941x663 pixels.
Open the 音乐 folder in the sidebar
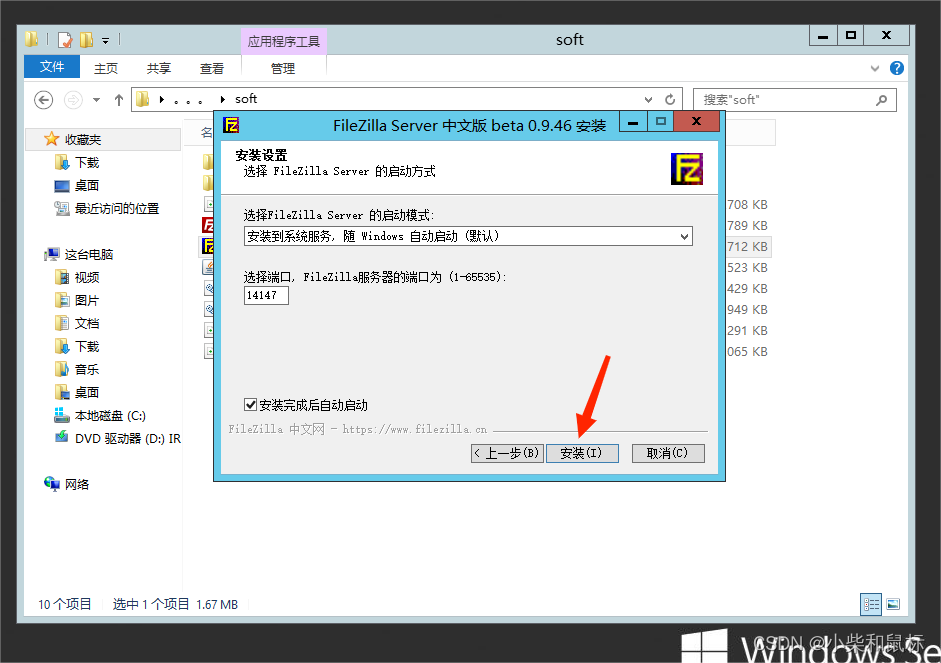87,369
